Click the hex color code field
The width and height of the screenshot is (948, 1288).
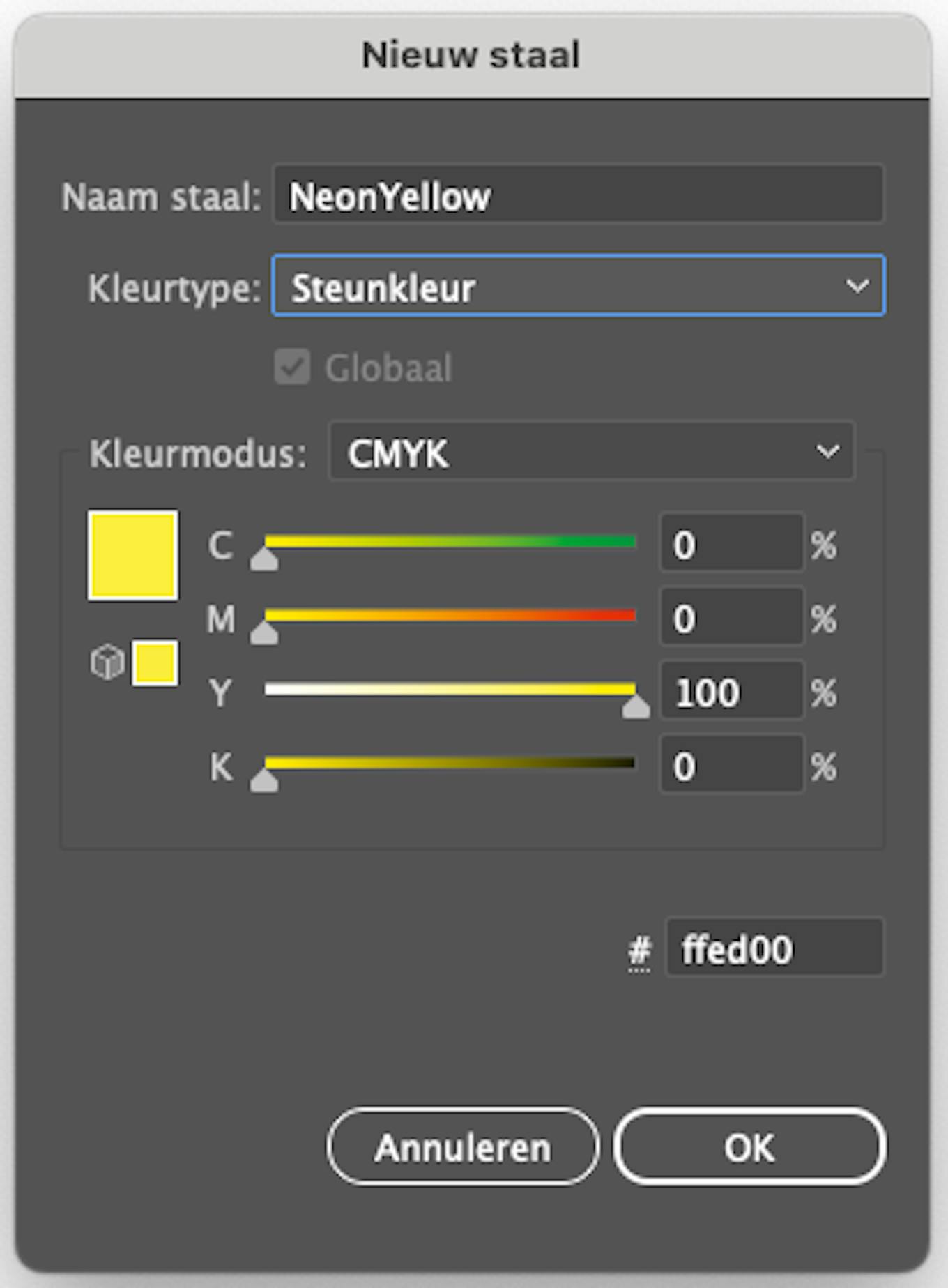click(774, 948)
